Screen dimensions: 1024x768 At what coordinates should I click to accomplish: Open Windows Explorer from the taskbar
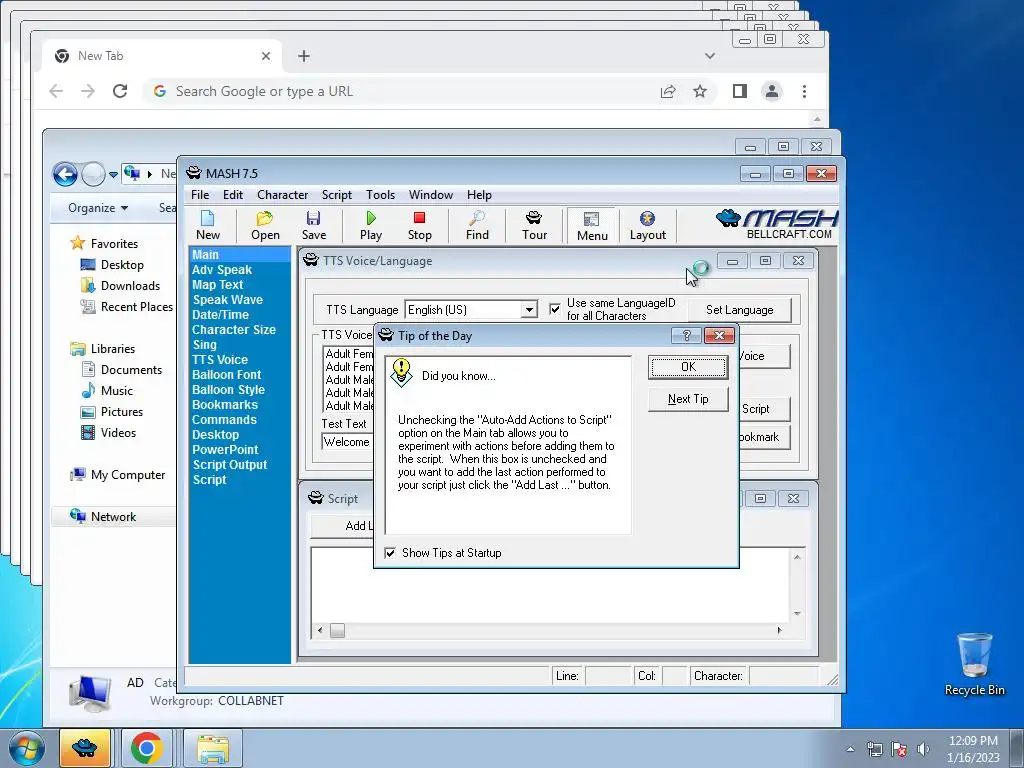click(x=212, y=748)
